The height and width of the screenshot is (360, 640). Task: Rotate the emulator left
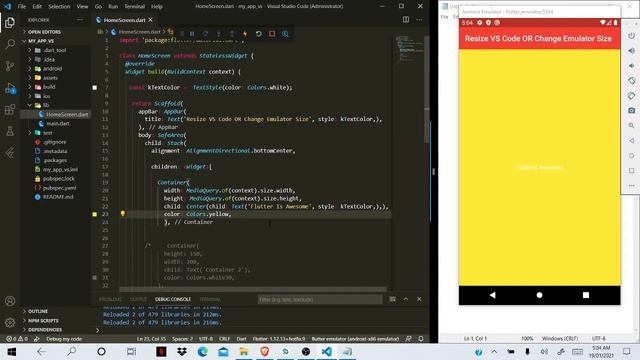631,80
